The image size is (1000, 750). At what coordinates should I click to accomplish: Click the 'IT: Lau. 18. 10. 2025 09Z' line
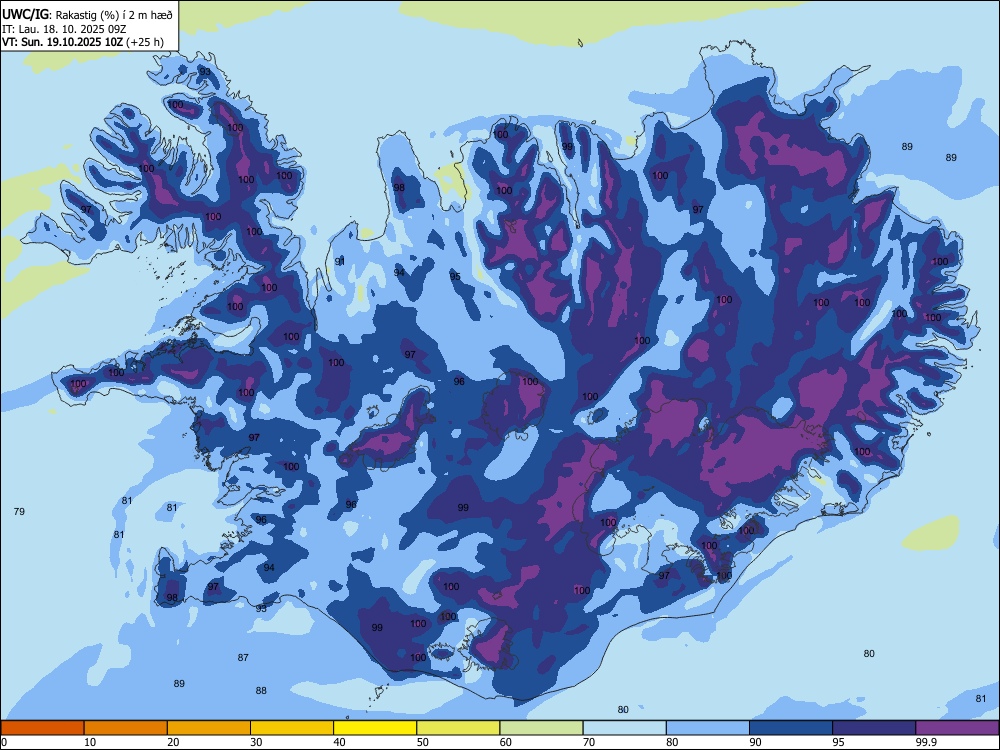coord(64,29)
